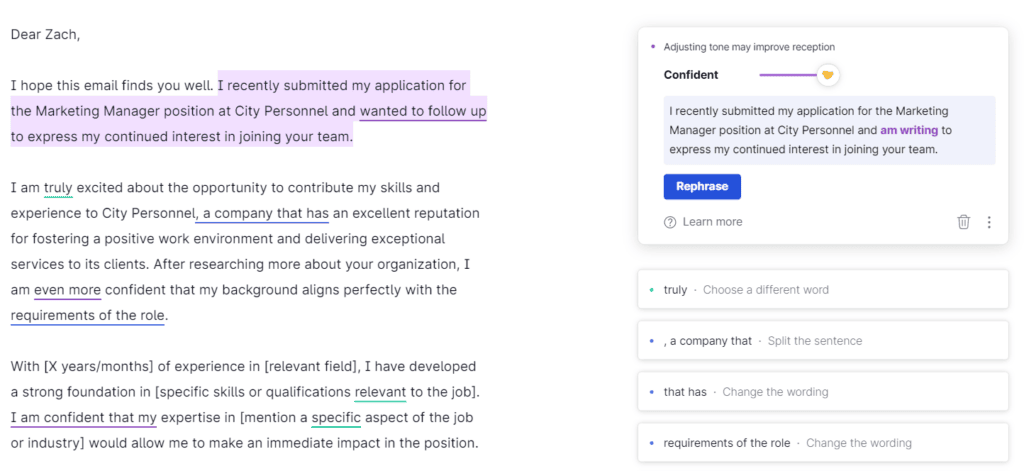Expand the ', a company that' Split the sentence card
This screenshot has height=471, width=1024.
click(x=823, y=340)
